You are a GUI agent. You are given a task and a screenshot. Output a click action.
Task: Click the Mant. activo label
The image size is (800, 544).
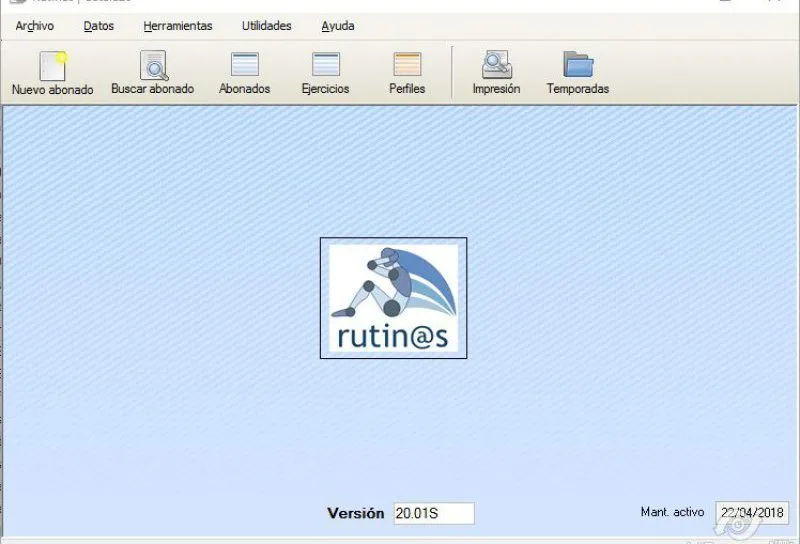point(672,512)
